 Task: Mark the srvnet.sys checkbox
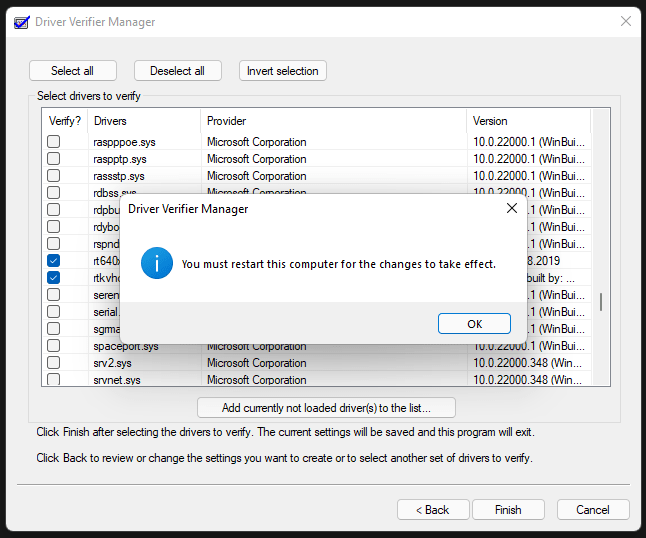pyautogui.click(x=54, y=380)
